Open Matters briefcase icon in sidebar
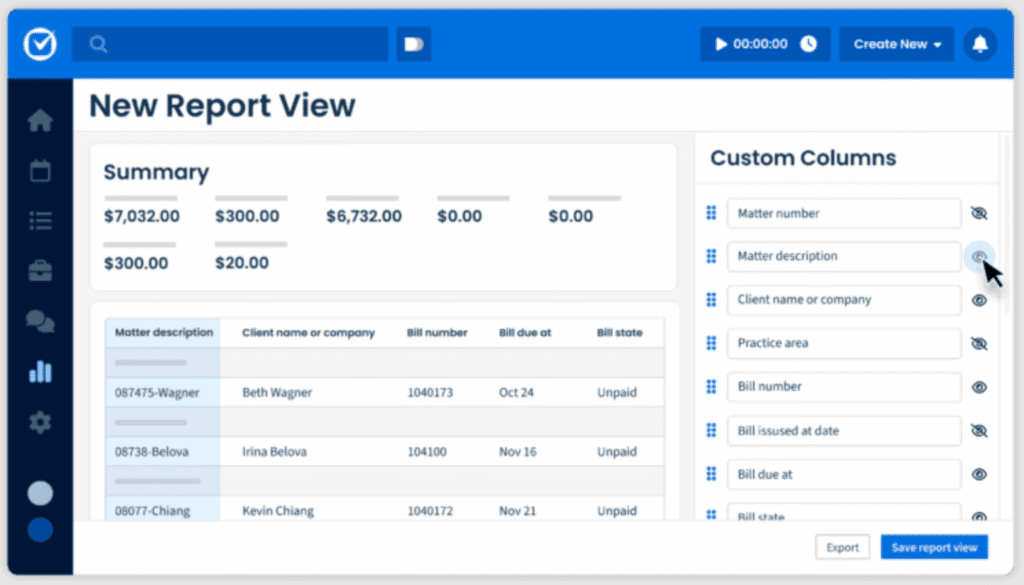1024x585 pixels. pos(40,271)
